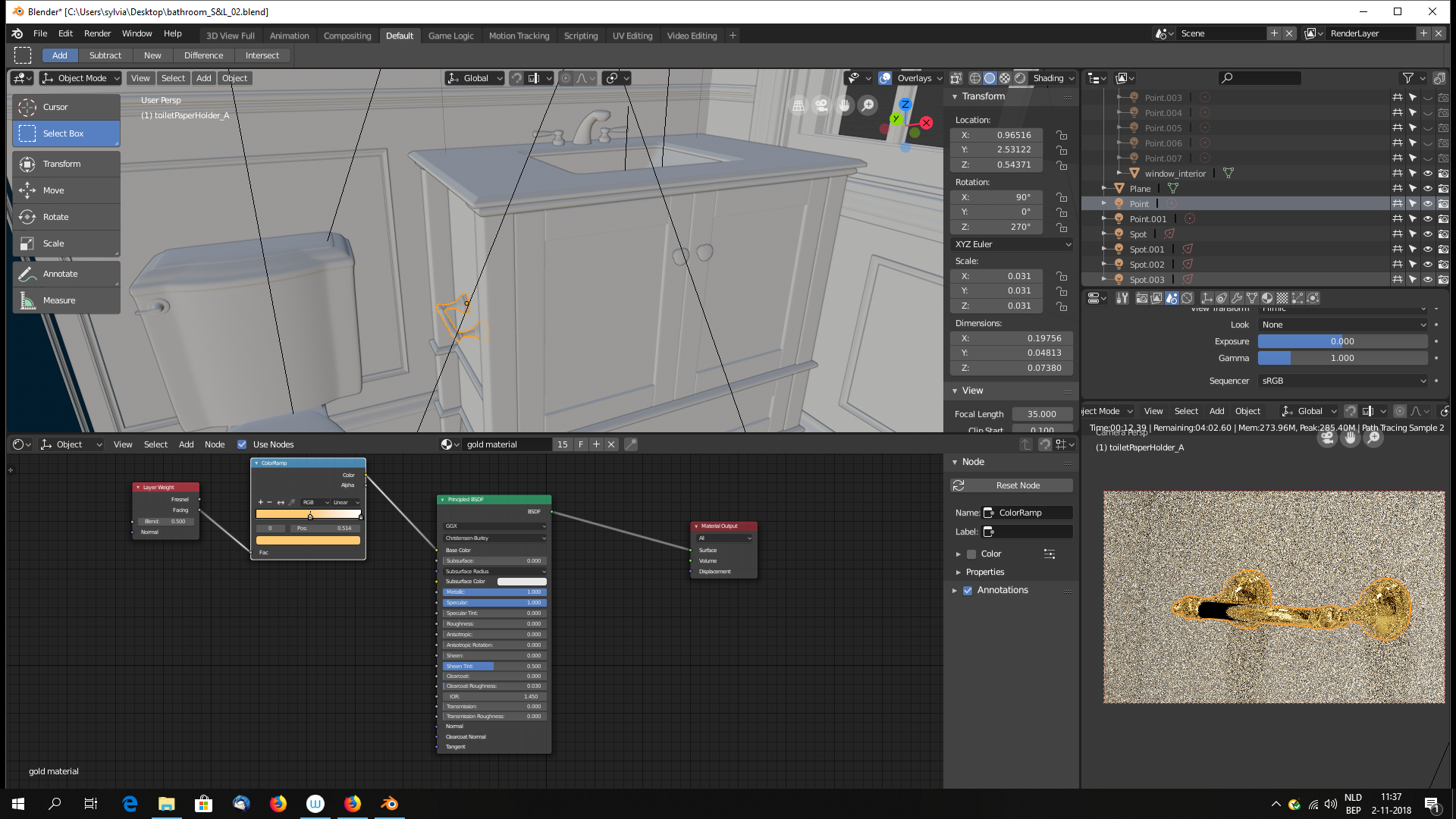Open the XYZ Euler rotation mode dropdown
The image size is (1456, 819).
click(x=1012, y=244)
